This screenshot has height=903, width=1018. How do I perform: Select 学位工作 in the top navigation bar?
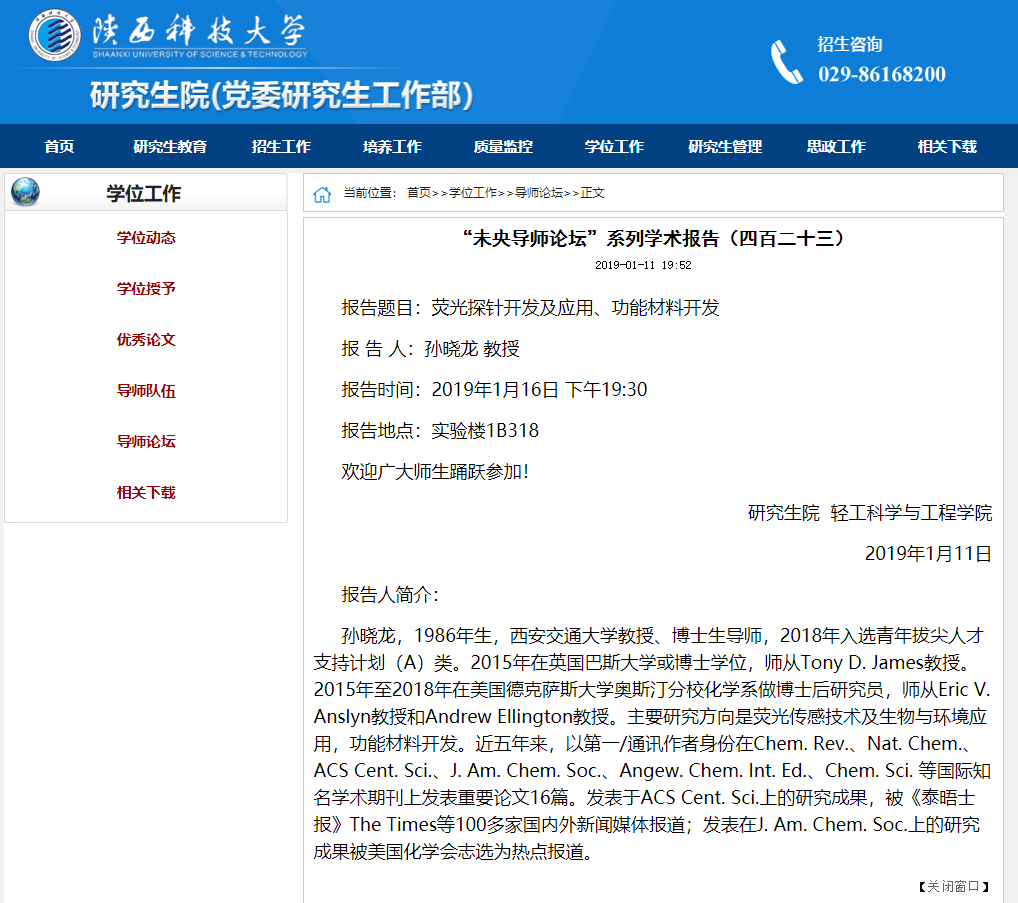[614, 146]
